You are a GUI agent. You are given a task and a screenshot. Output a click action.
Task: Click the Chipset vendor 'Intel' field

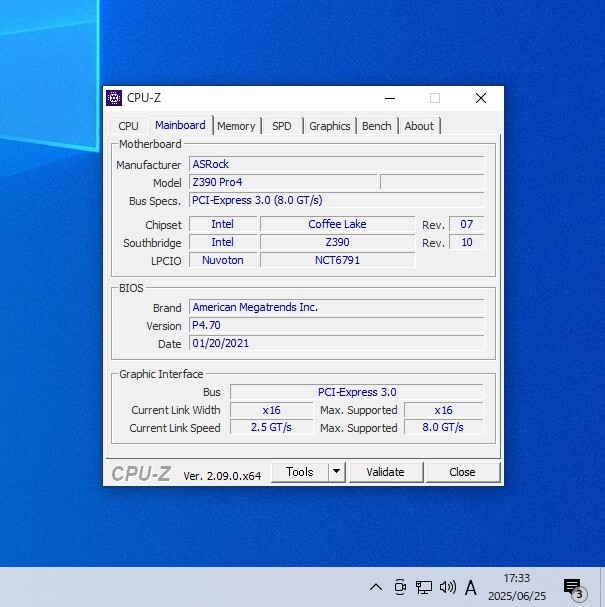point(223,224)
